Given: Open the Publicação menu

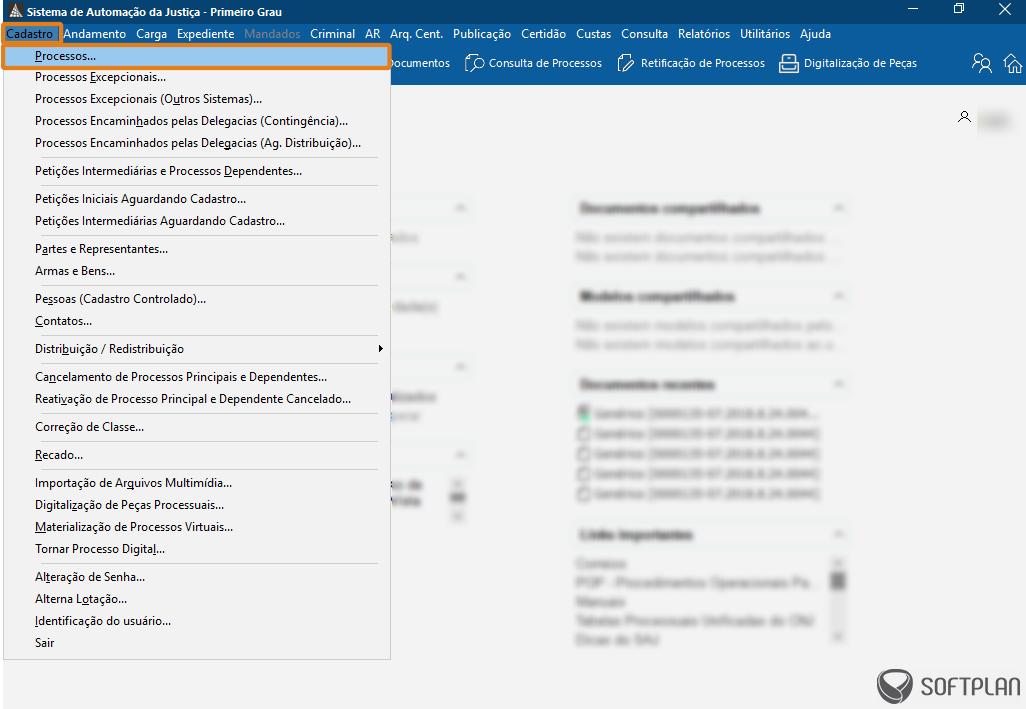Looking at the screenshot, I should (482, 34).
